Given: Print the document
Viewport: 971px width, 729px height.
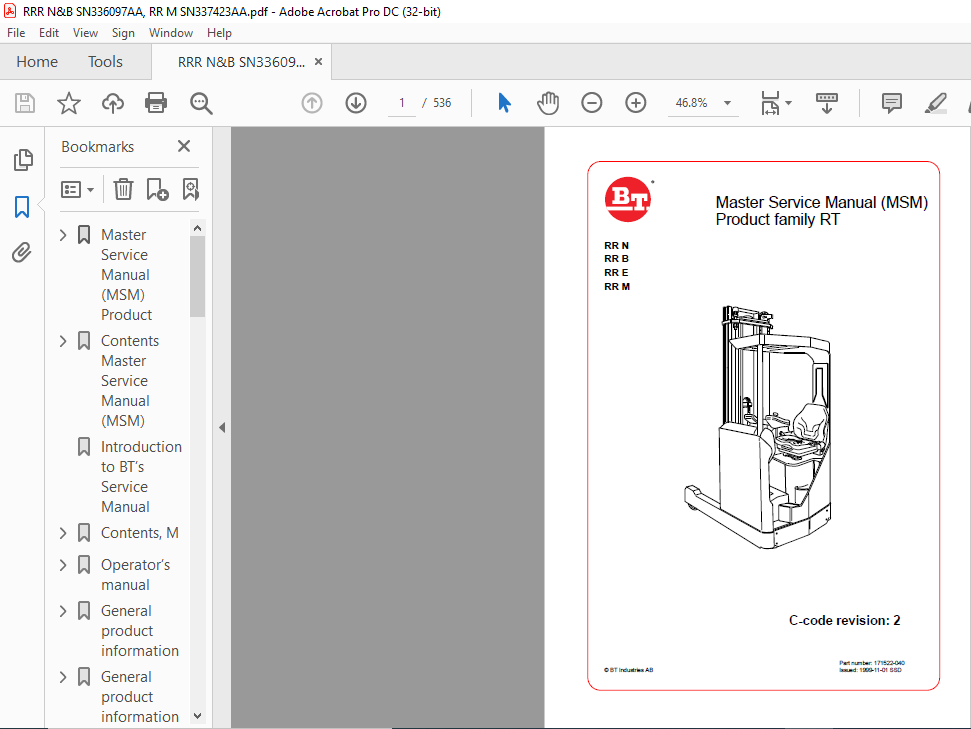Looking at the screenshot, I should point(155,103).
